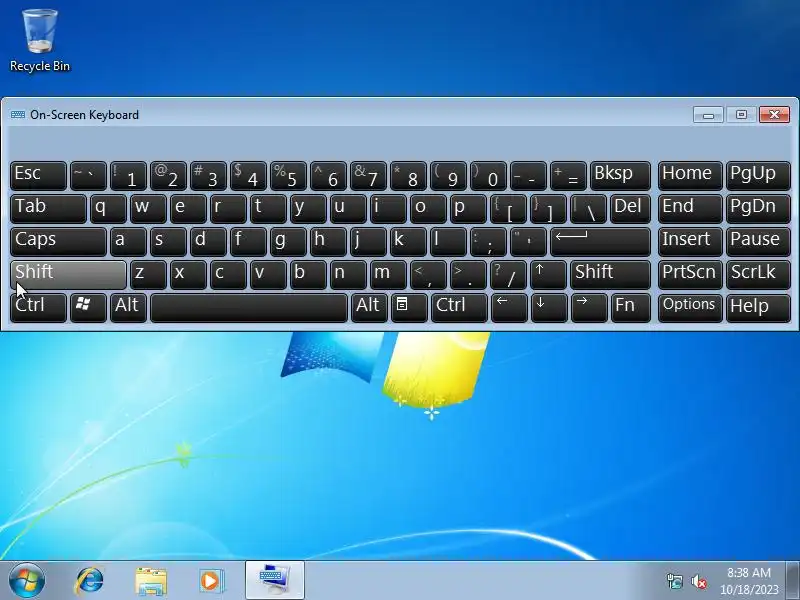Click the left square bracket key
This screenshot has height=600, width=800.
[509, 209]
